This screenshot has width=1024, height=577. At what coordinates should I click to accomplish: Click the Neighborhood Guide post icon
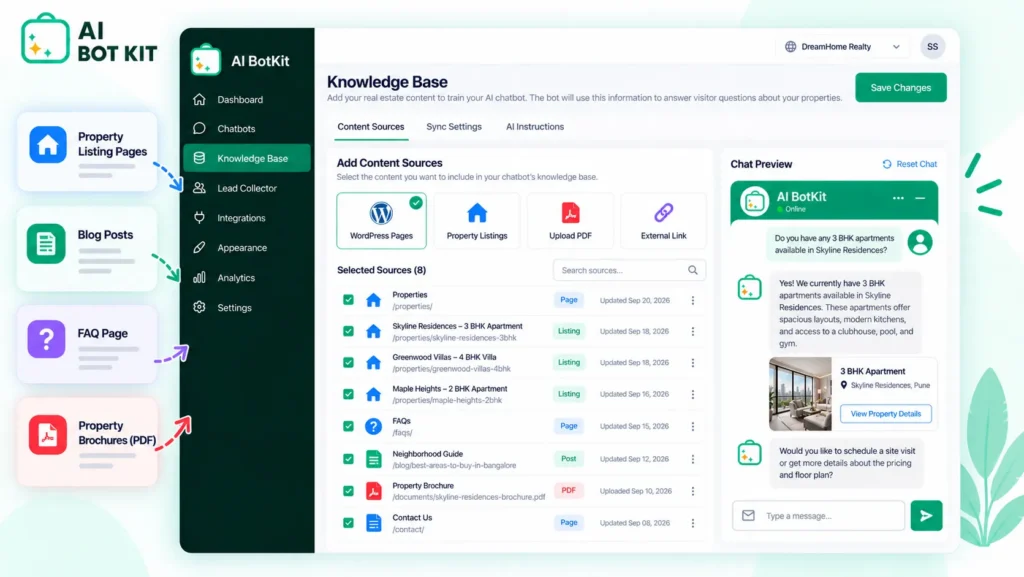pyautogui.click(x=374, y=459)
